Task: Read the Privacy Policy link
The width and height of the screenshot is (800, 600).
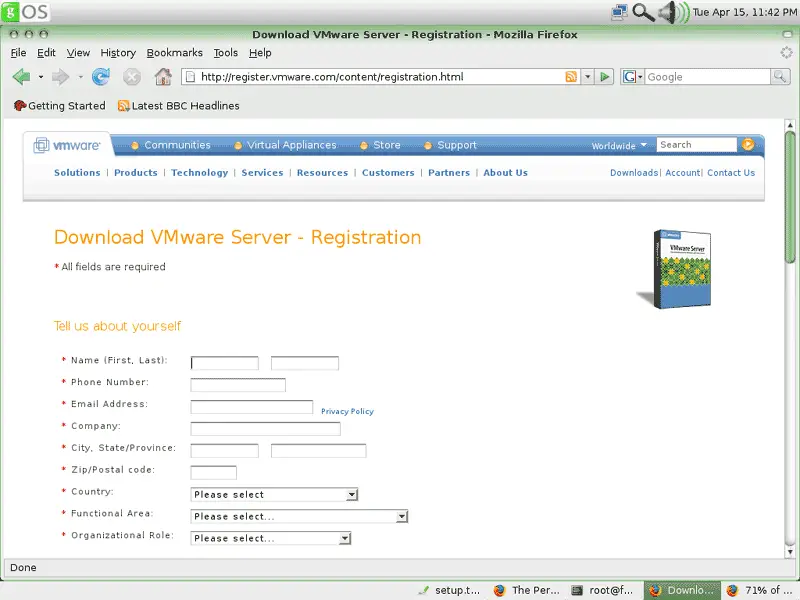Action: pyautogui.click(x=347, y=411)
